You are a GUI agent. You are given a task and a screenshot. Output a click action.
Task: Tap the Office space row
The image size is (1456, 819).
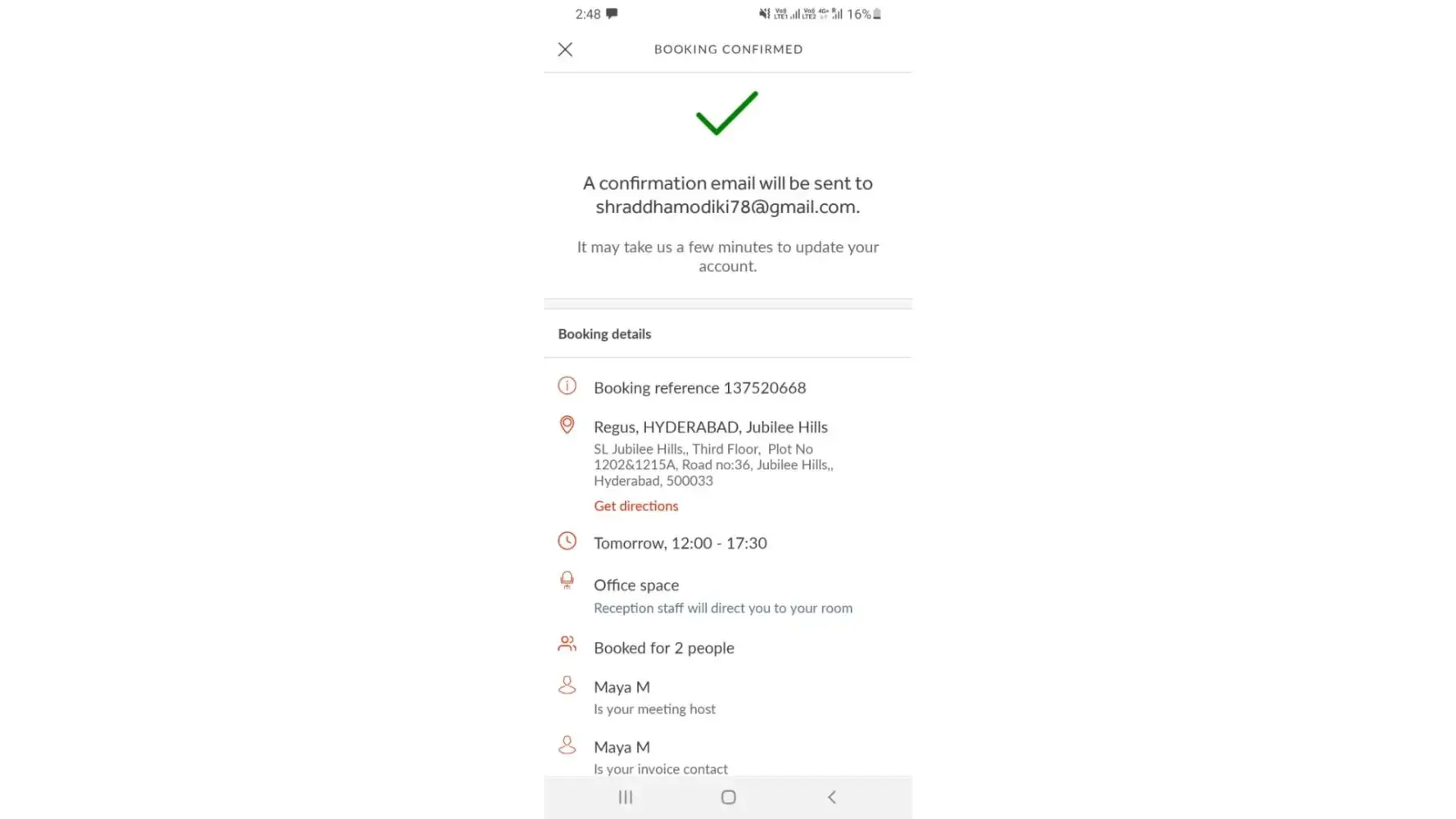[x=636, y=586]
